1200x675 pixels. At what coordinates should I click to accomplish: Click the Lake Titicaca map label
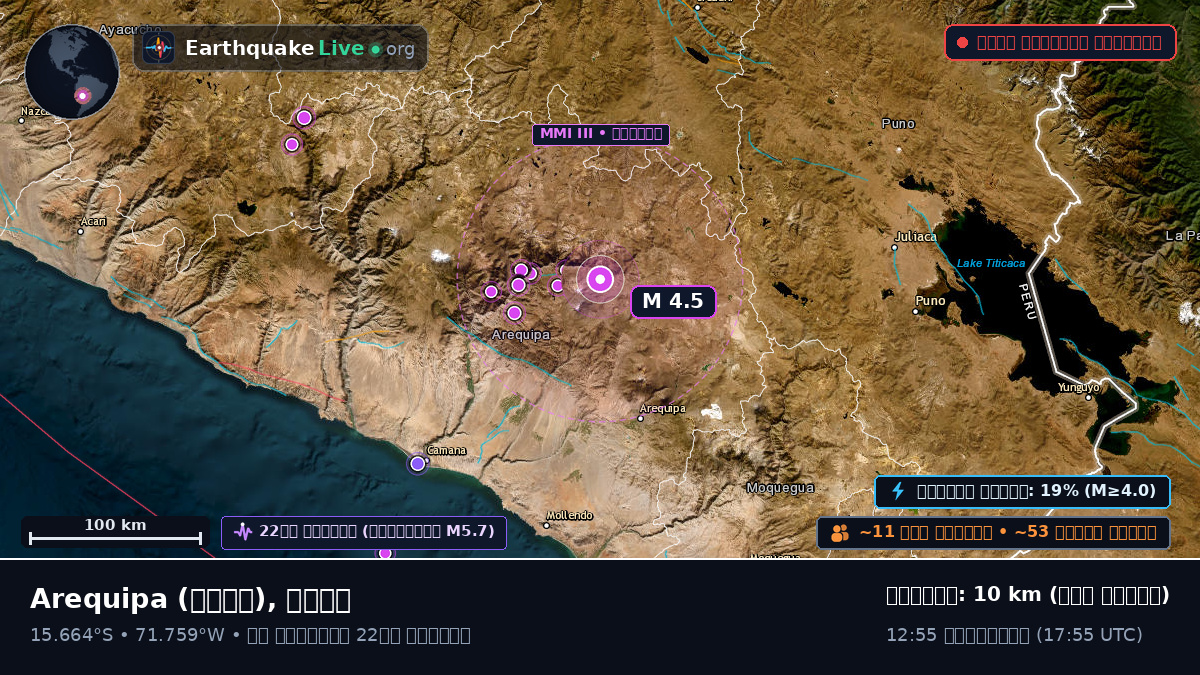point(991,263)
